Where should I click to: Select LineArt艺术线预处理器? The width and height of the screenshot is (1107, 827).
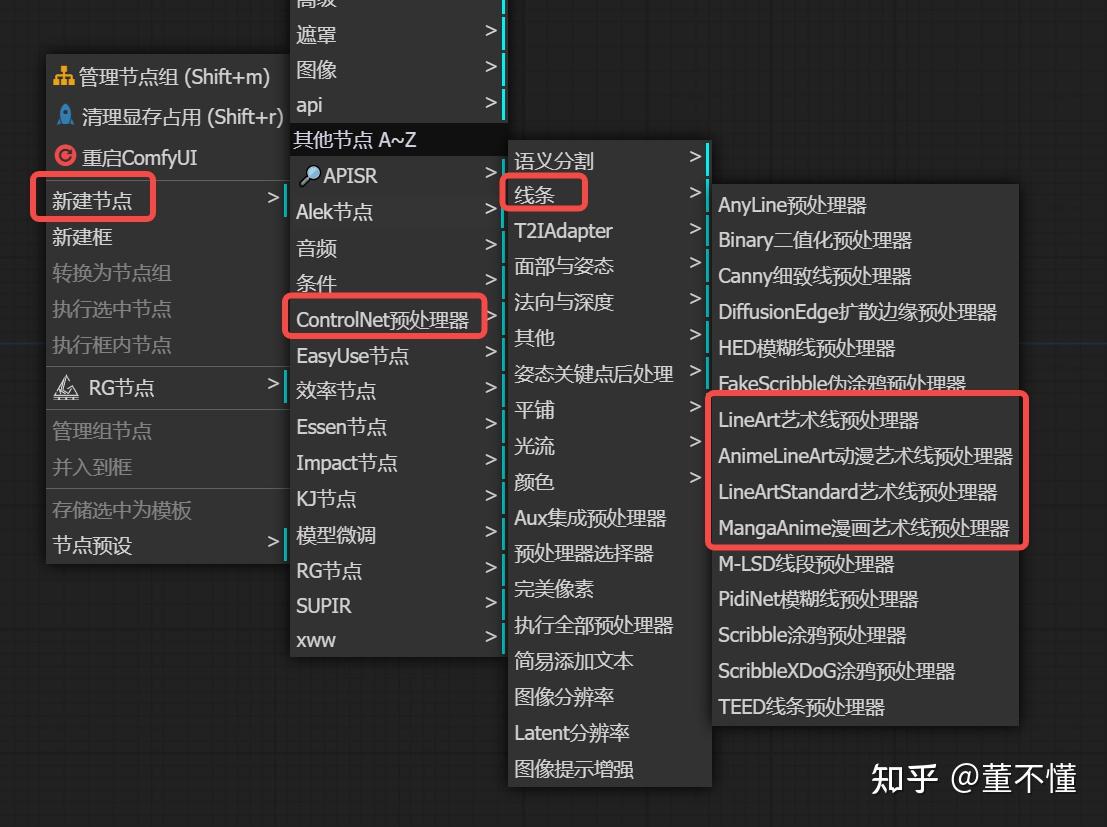click(816, 420)
